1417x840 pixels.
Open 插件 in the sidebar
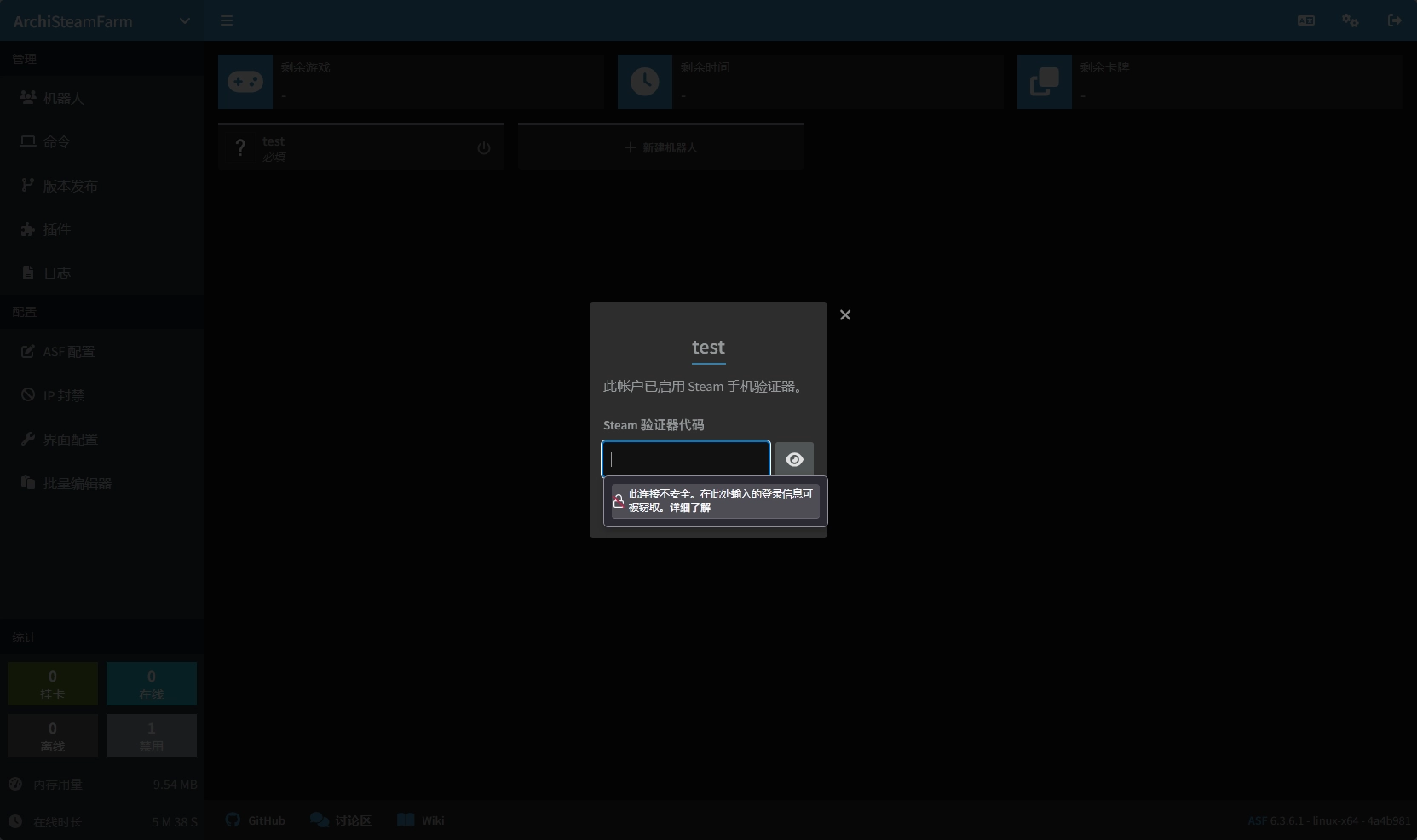pyautogui.click(x=102, y=229)
